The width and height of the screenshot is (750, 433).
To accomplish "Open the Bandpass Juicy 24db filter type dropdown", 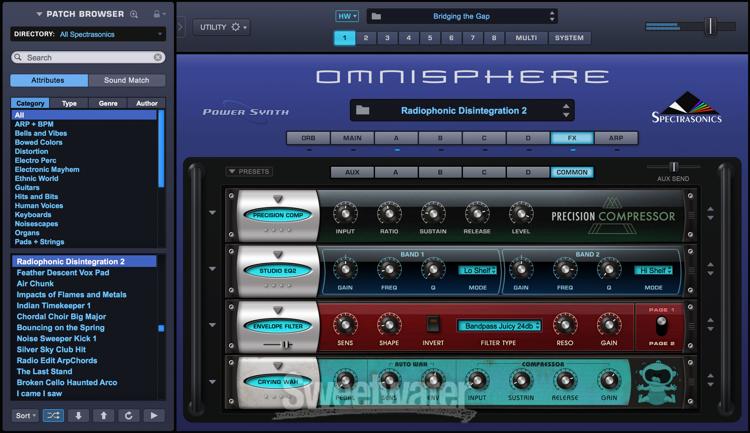I will [x=499, y=326].
